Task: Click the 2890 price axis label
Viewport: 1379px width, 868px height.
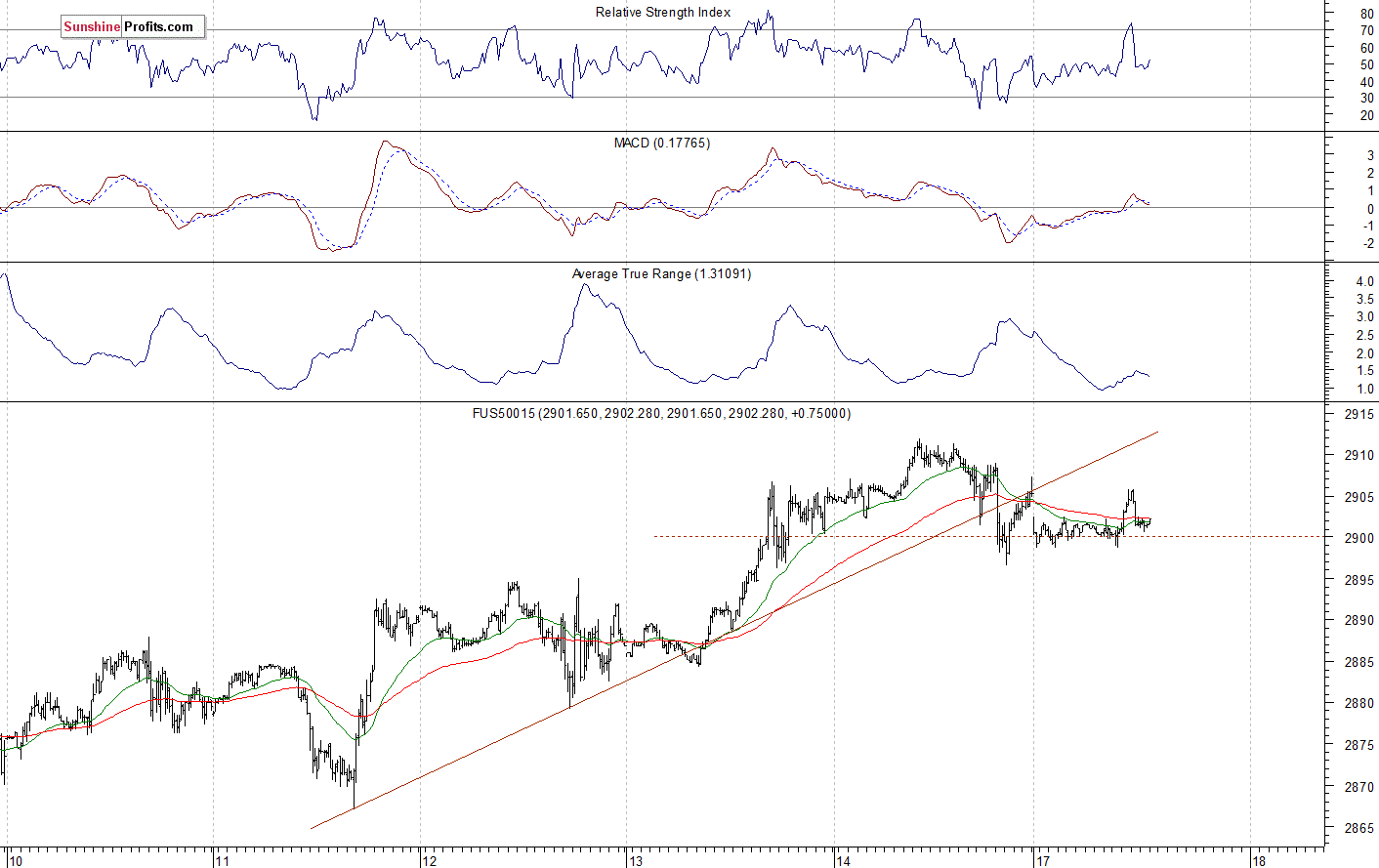Action: pyautogui.click(x=1358, y=620)
